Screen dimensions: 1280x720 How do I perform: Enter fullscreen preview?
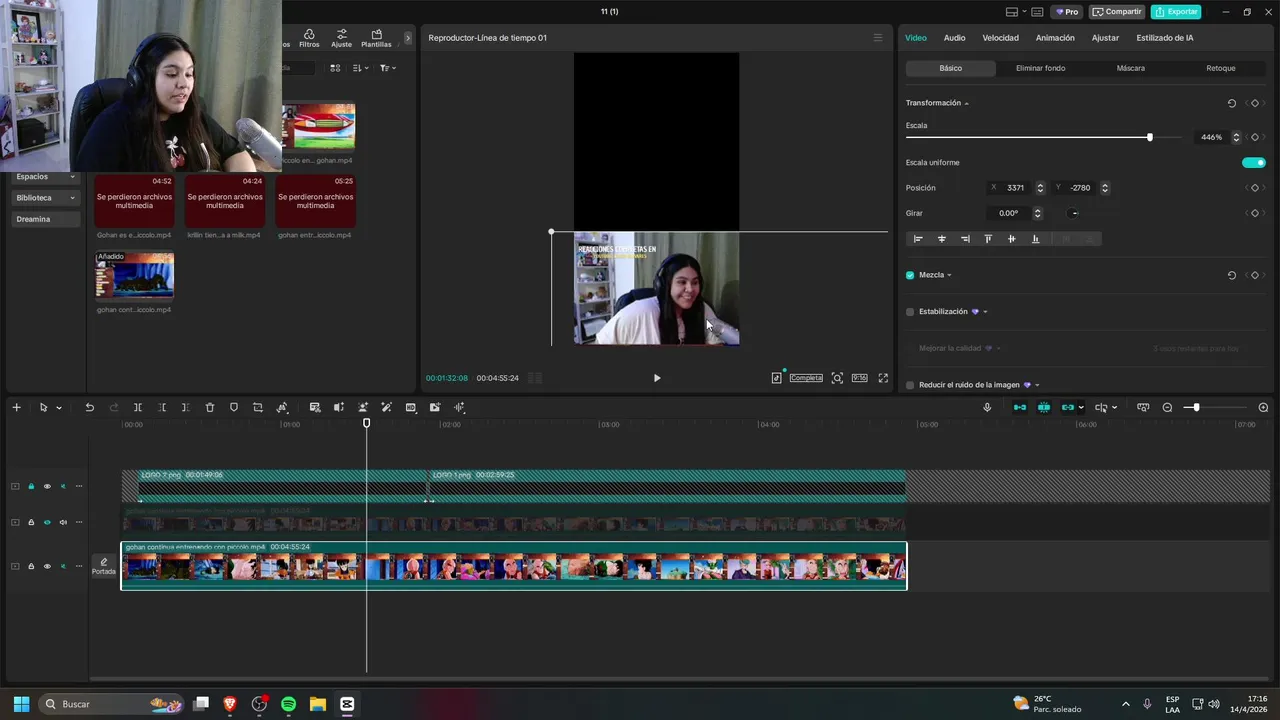[883, 378]
